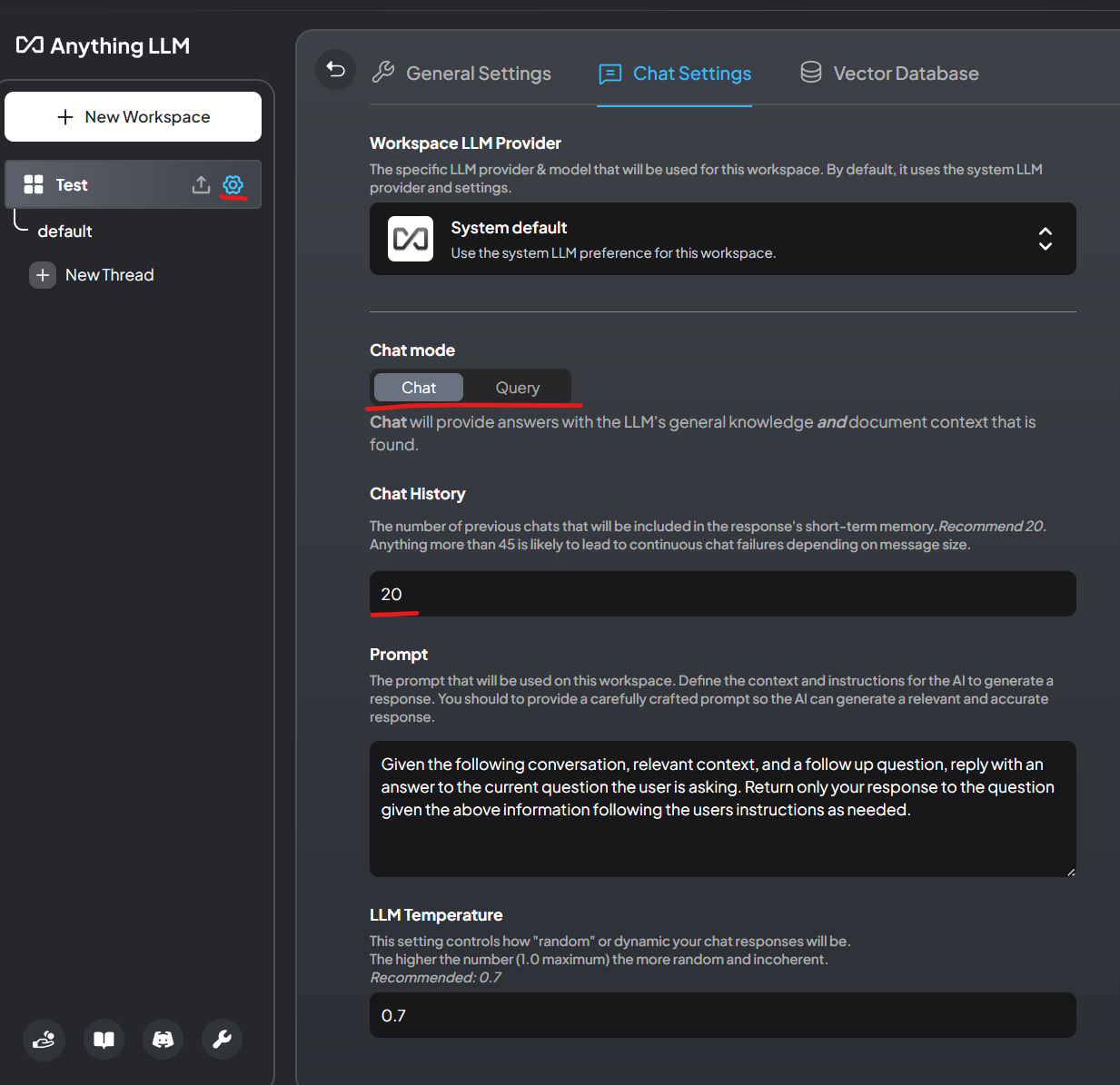Click the upload icon on Test workspace
This screenshot has height=1085, width=1120.
[201, 185]
